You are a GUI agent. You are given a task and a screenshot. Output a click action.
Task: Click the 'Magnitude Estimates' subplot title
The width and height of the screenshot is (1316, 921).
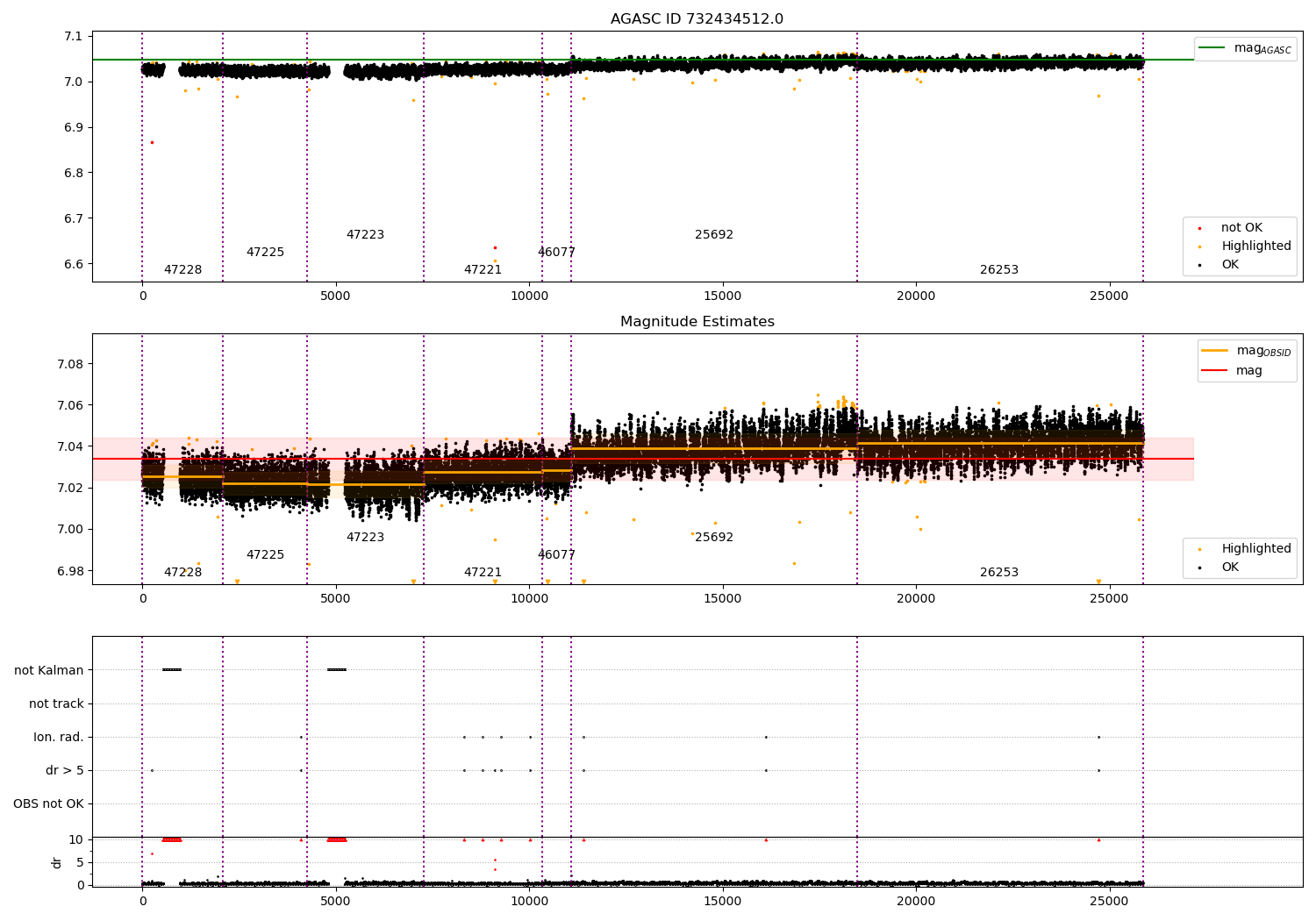click(x=697, y=322)
